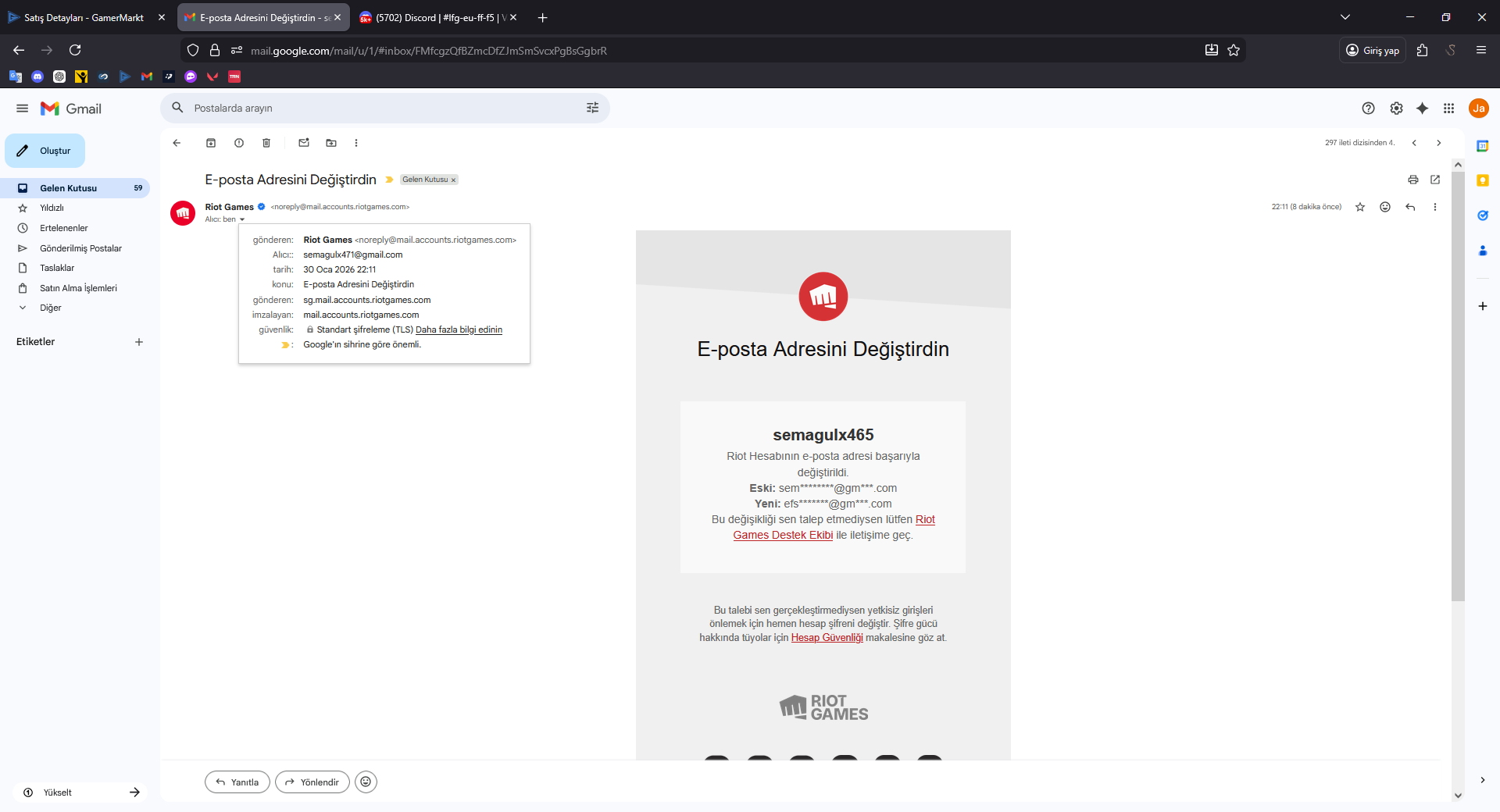Archive this email
This screenshot has height=812, width=1500.
coord(211,143)
